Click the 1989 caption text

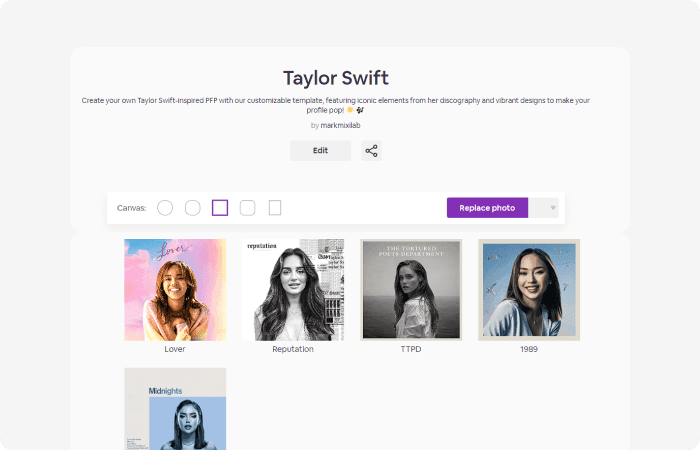click(x=529, y=349)
